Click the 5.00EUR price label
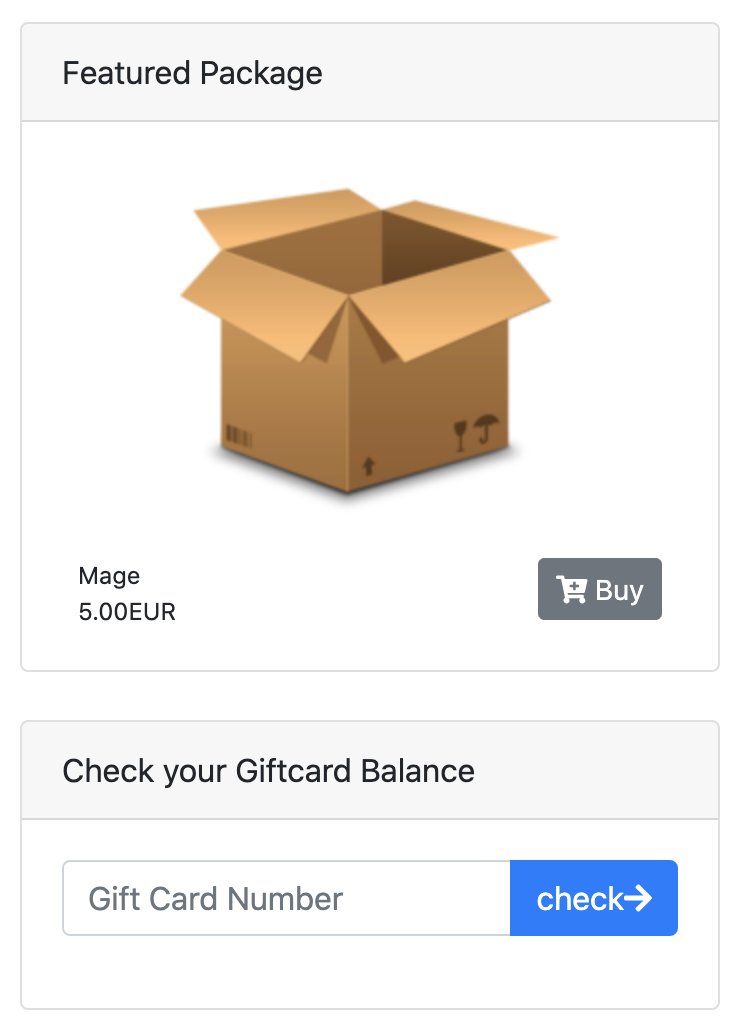 click(127, 612)
